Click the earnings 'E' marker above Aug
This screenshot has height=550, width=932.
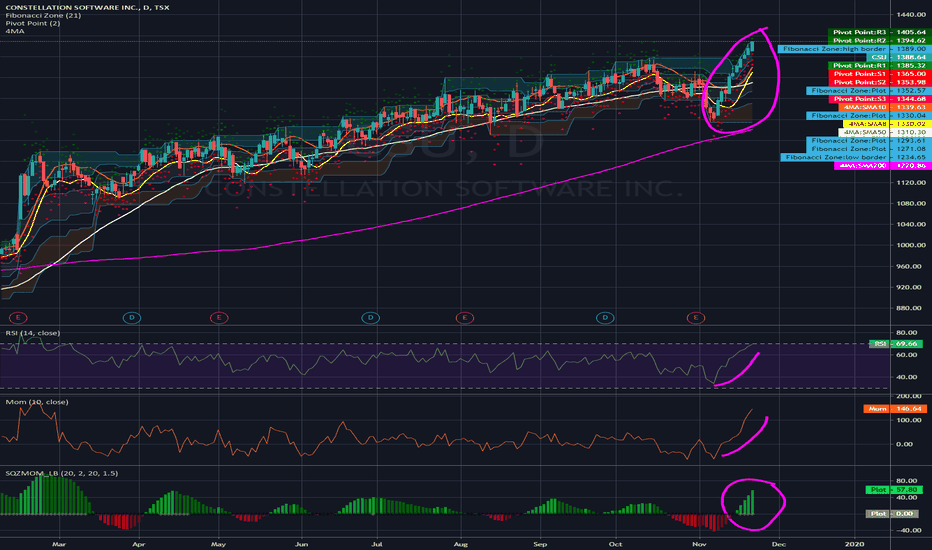coord(464,318)
